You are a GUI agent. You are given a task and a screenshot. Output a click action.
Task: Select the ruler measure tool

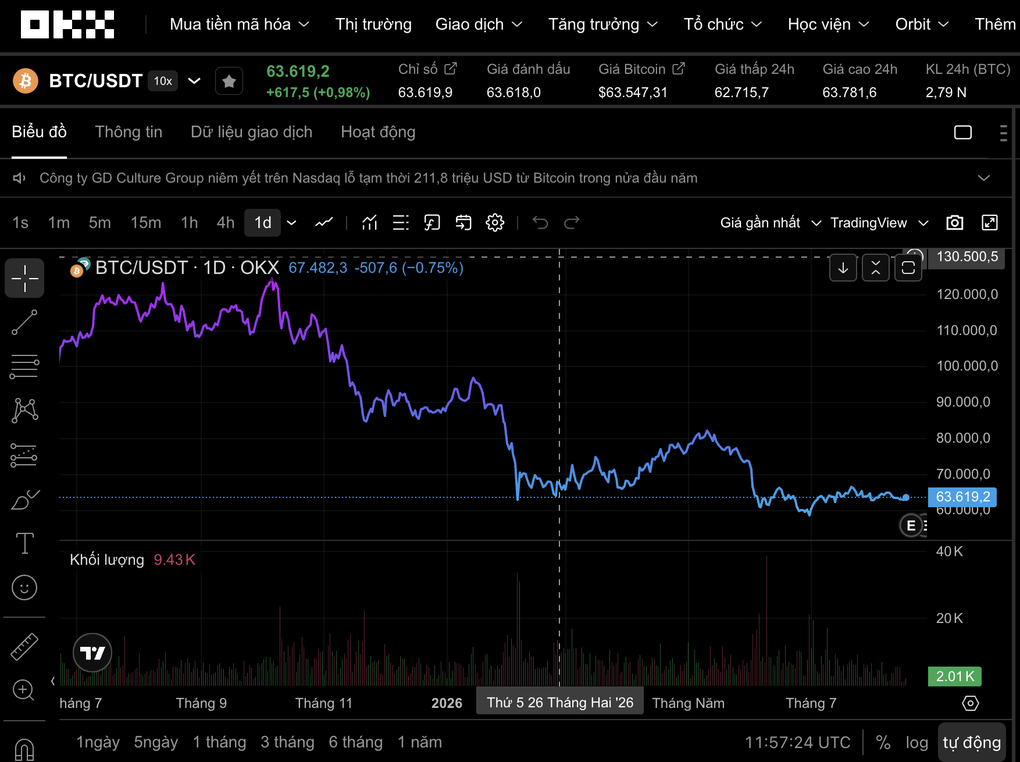[25, 647]
